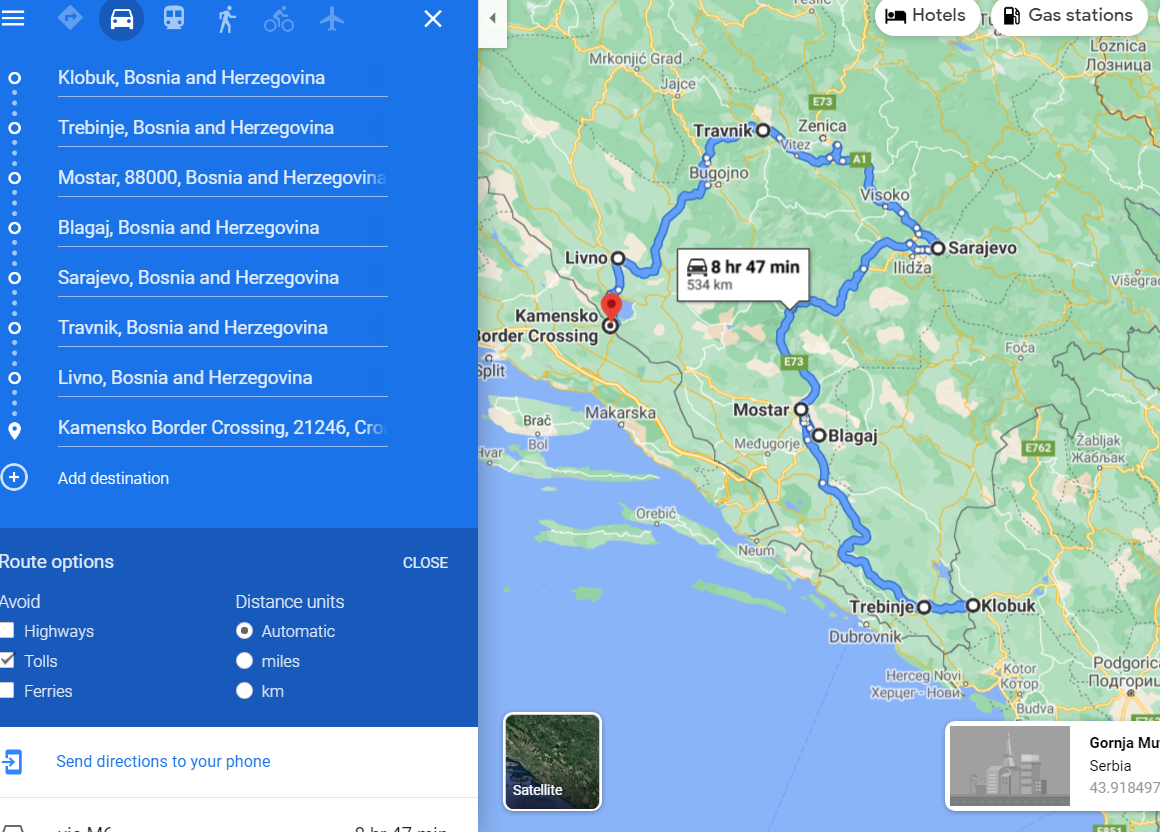Click the Add destination label
Image resolution: width=1160 pixels, height=832 pixels.
113,478
